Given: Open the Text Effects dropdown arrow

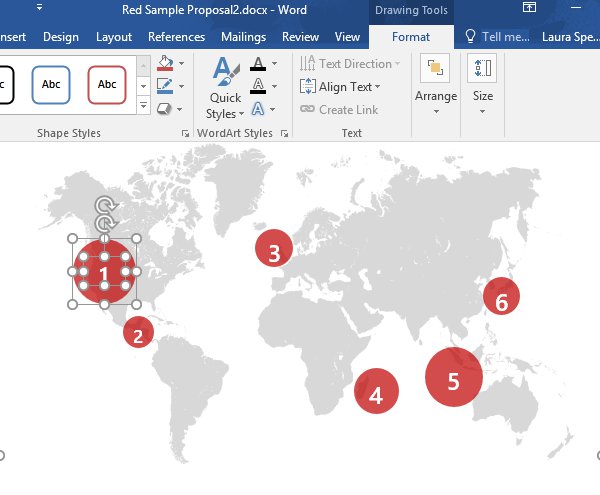Looking at the screenshot, I should (x=272, y=109).
